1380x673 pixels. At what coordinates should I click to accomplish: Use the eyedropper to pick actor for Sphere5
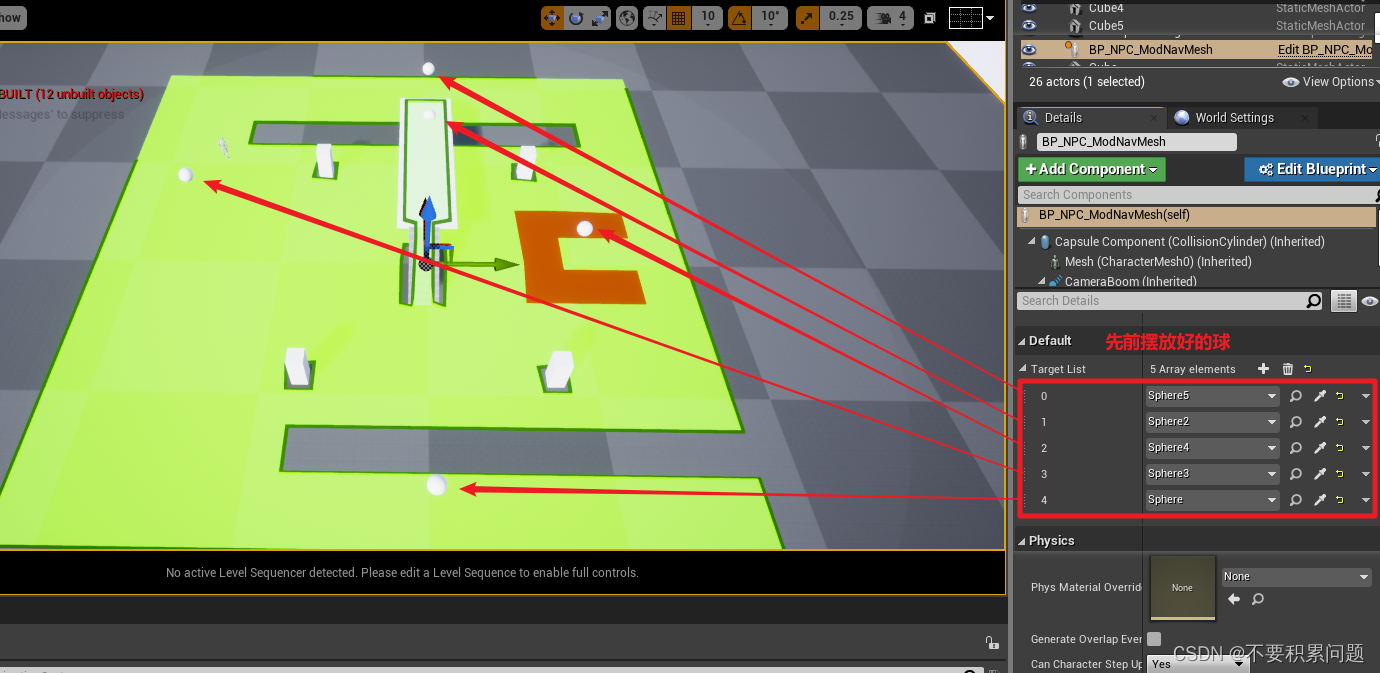[1319, 395]
